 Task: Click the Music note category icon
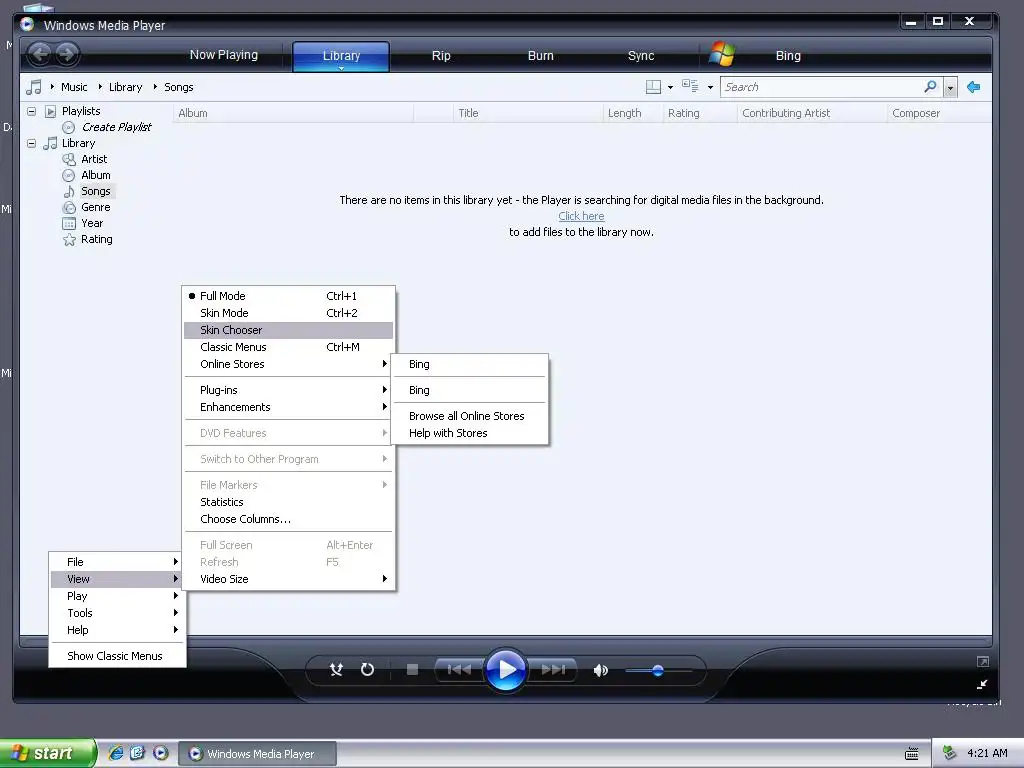(33, 87)
